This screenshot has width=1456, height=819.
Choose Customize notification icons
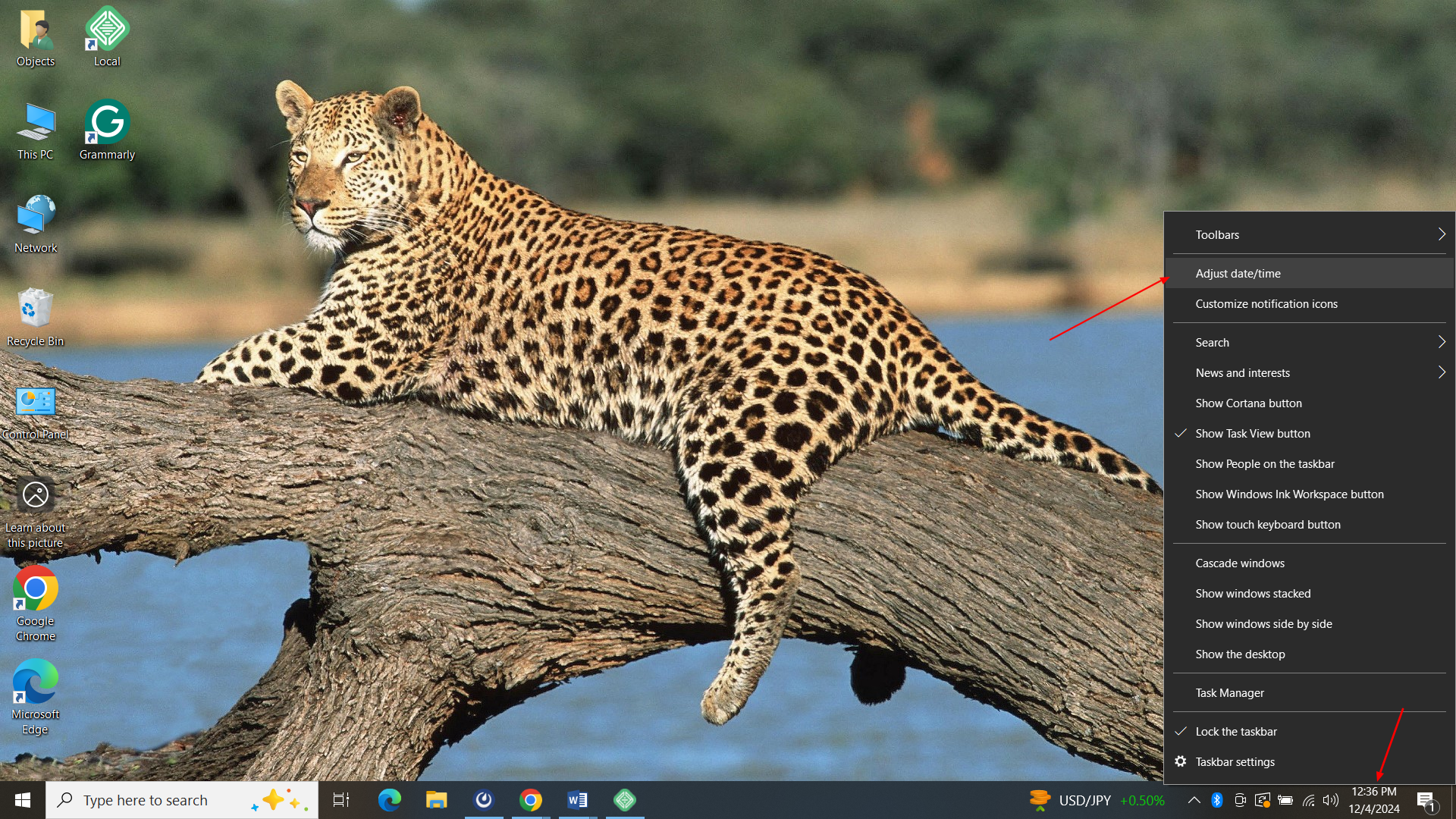click(x=1310, y=303)
